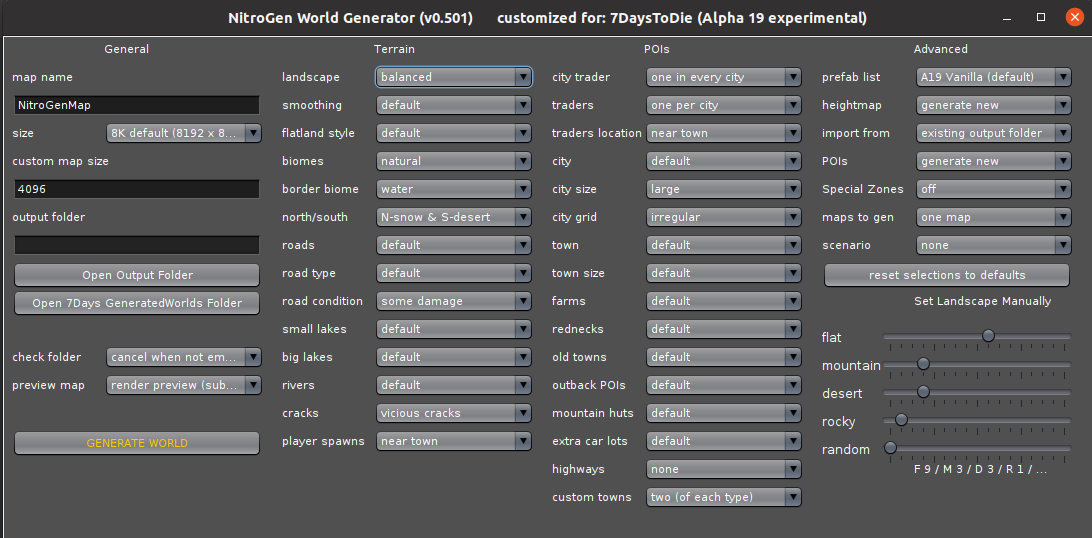
Task: Click Open Output Folder button
Action: [137, 275]
